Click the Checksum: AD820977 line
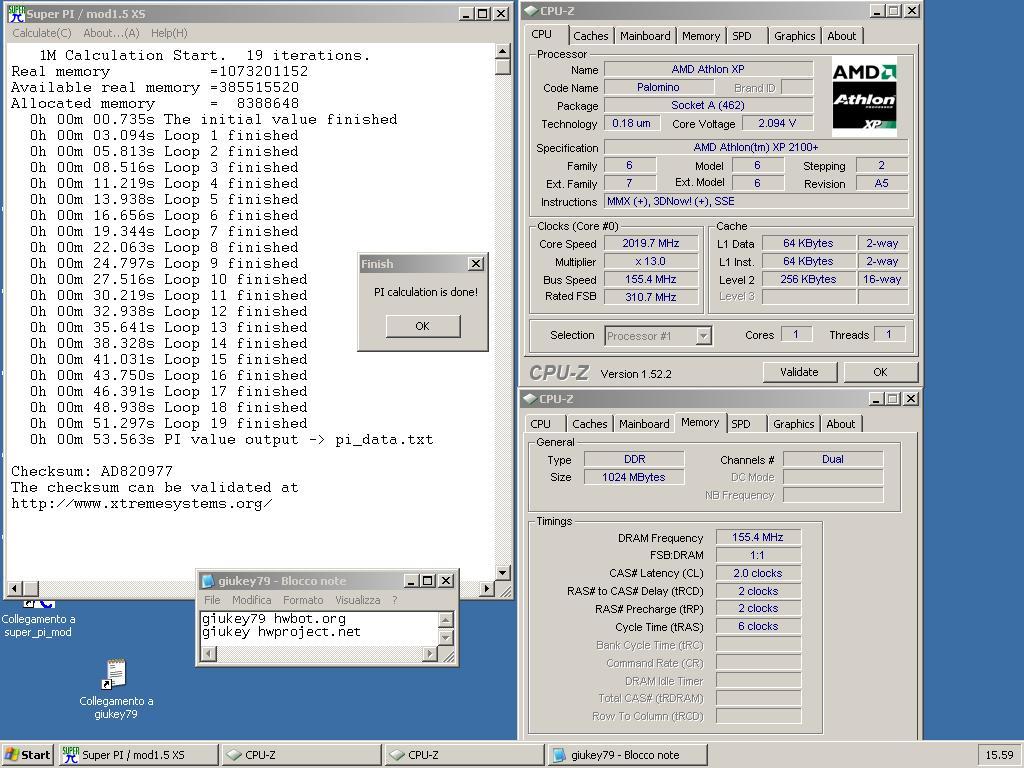Viewport: 1024px width, 768px height. [92, 471]
